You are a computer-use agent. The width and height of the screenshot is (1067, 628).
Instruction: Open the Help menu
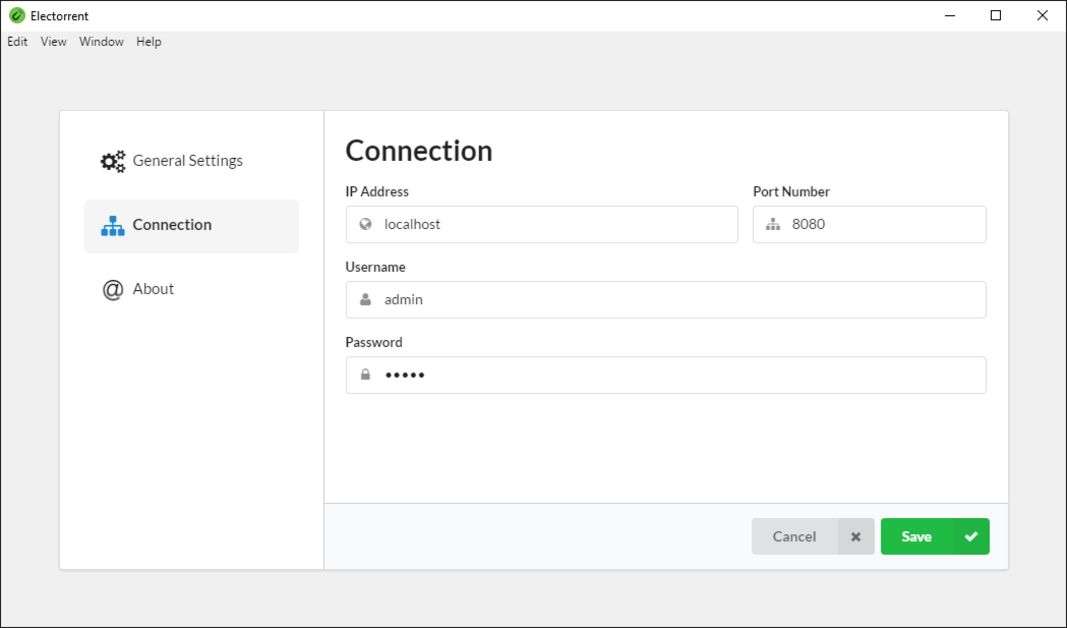pyautogui.click(x=149, y=42)
